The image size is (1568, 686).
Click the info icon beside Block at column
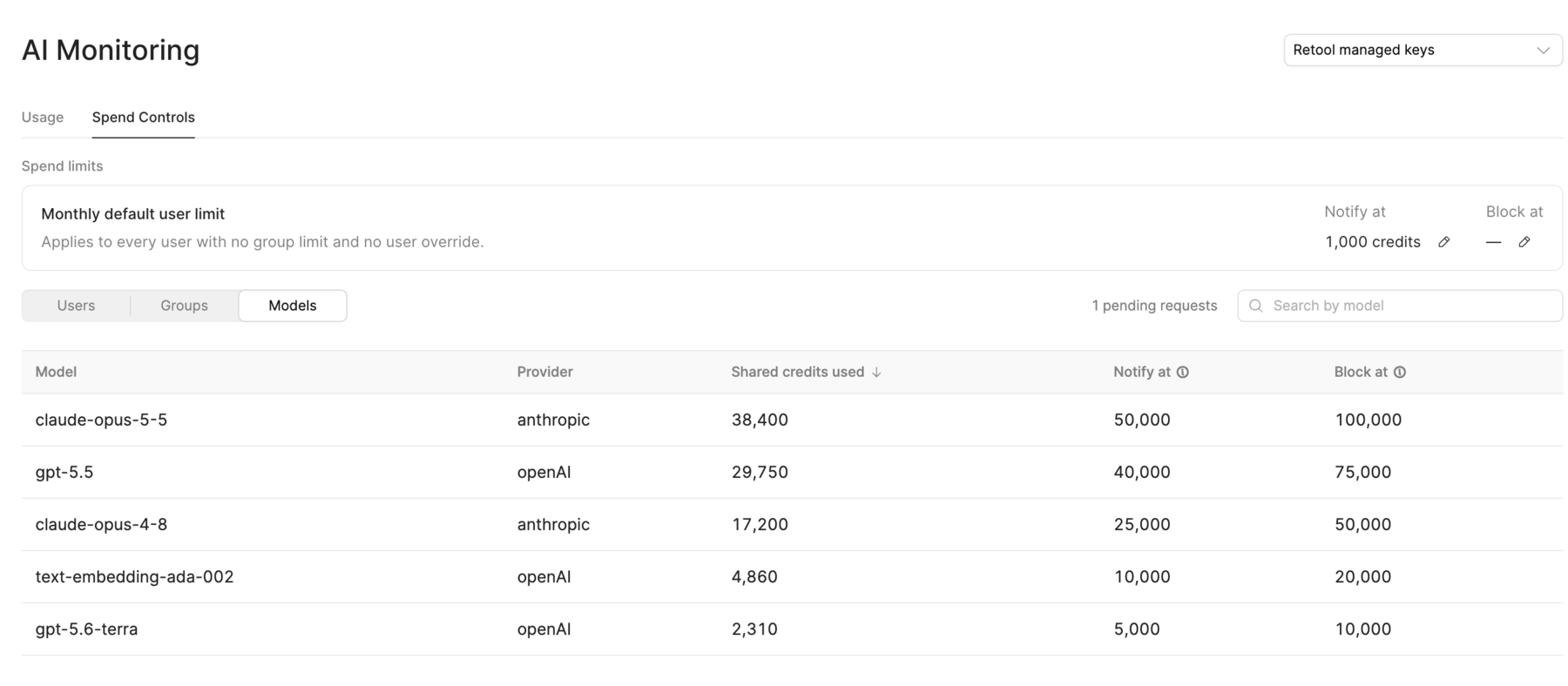(x=1399, y=372)
